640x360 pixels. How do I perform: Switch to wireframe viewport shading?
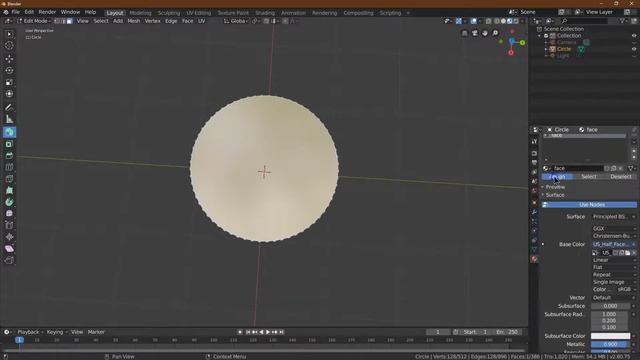tap(497, 21)
